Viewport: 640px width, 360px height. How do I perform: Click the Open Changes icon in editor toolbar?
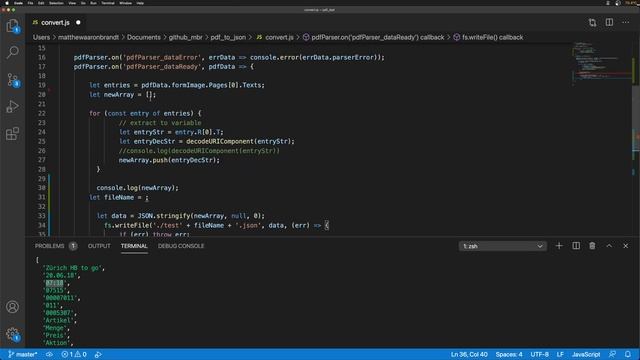coord(592,22)
